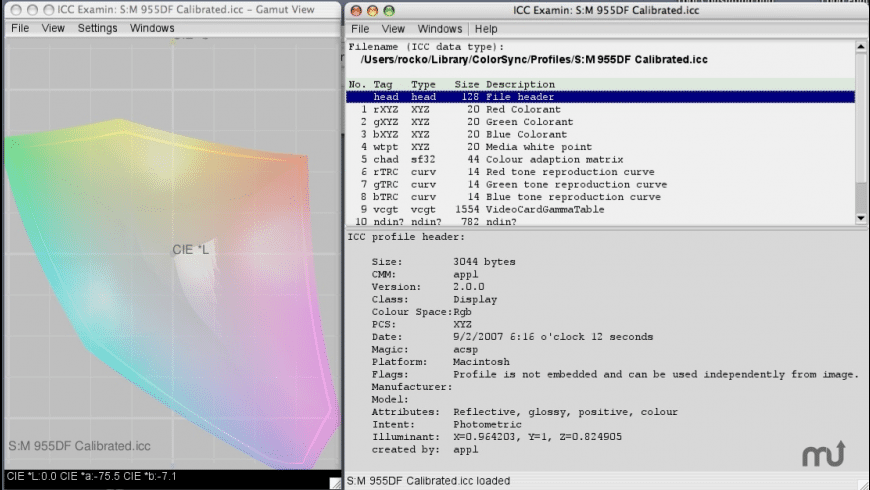The height and width of the screenshot is (490, 870).
Task: Open the Help menu in ICC Examin
Action: (x=486, y=29)
